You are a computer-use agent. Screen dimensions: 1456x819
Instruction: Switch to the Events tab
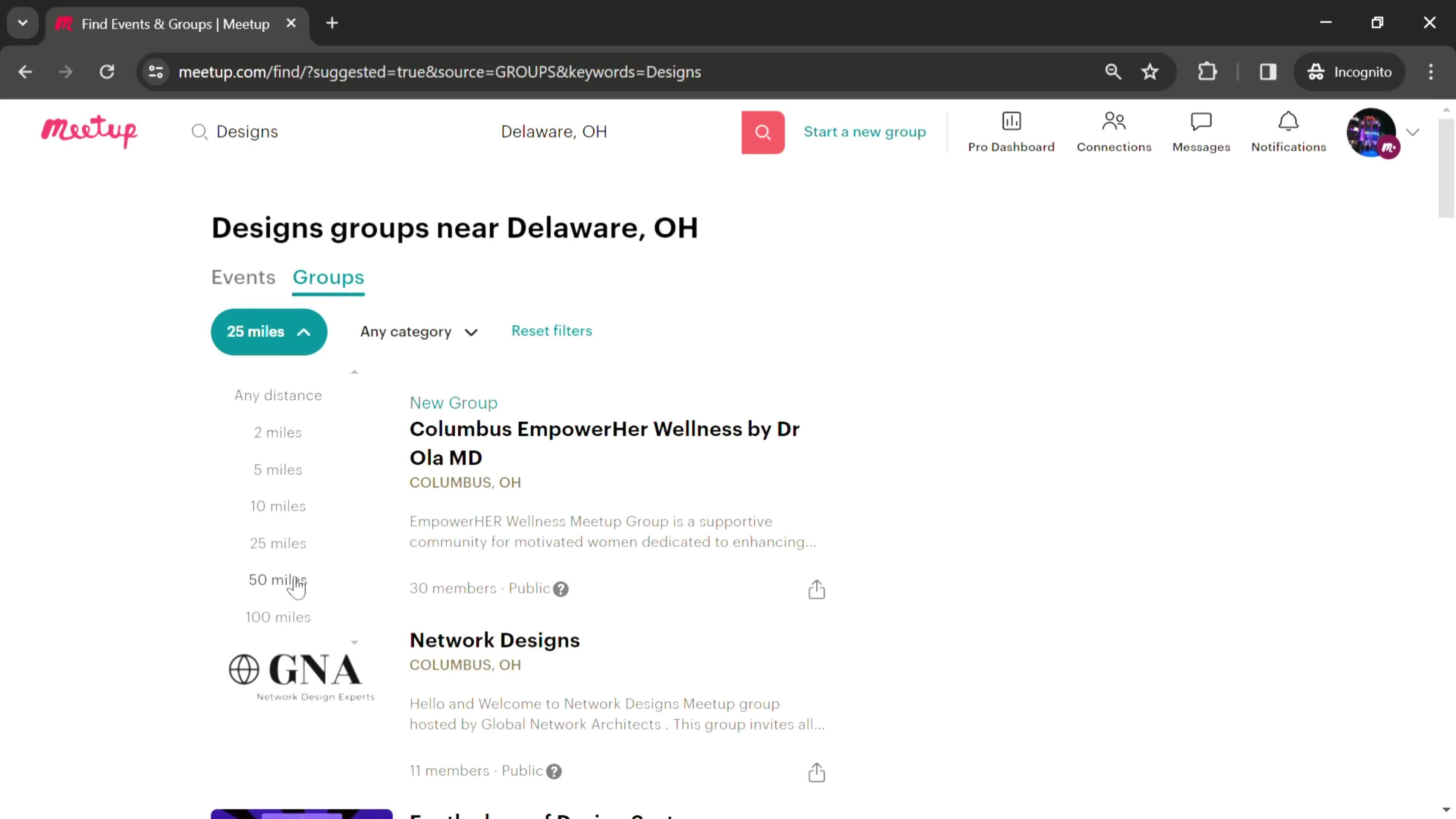pyautogui.click(x=243, y=278)
